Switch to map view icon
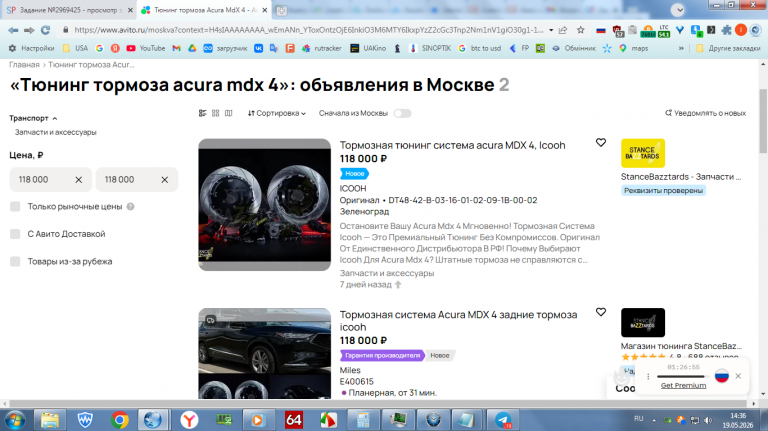Viewport: 768px width, 431px height. pyautogui.click(x=228, y=113)
